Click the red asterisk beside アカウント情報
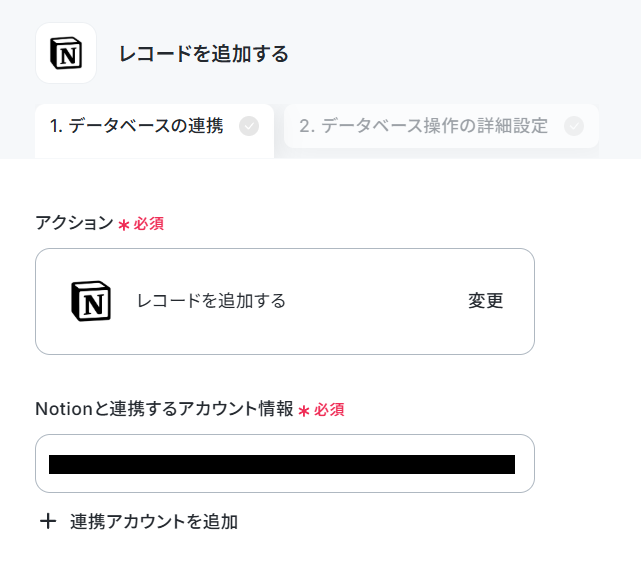 pos(304,411)
